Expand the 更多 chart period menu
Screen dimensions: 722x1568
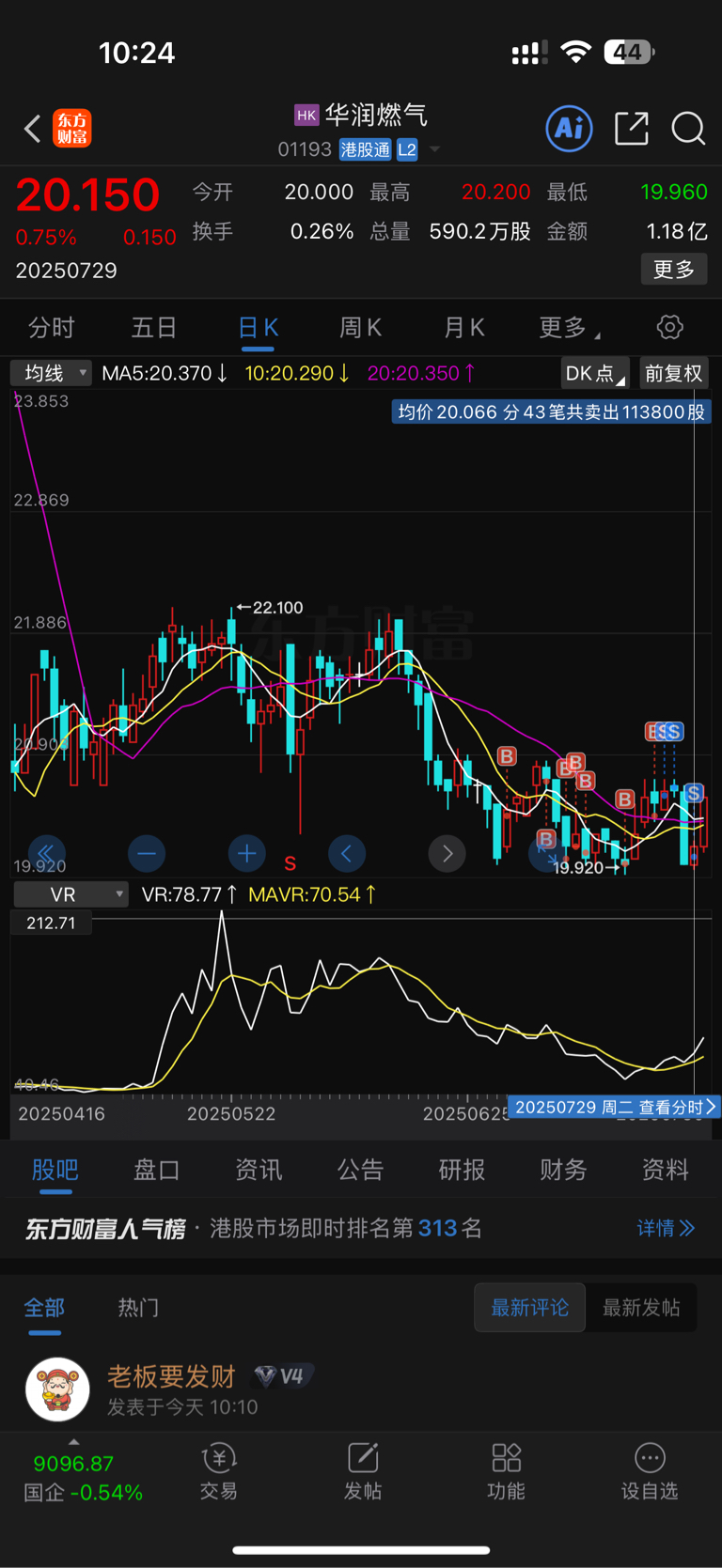point(569,327)
